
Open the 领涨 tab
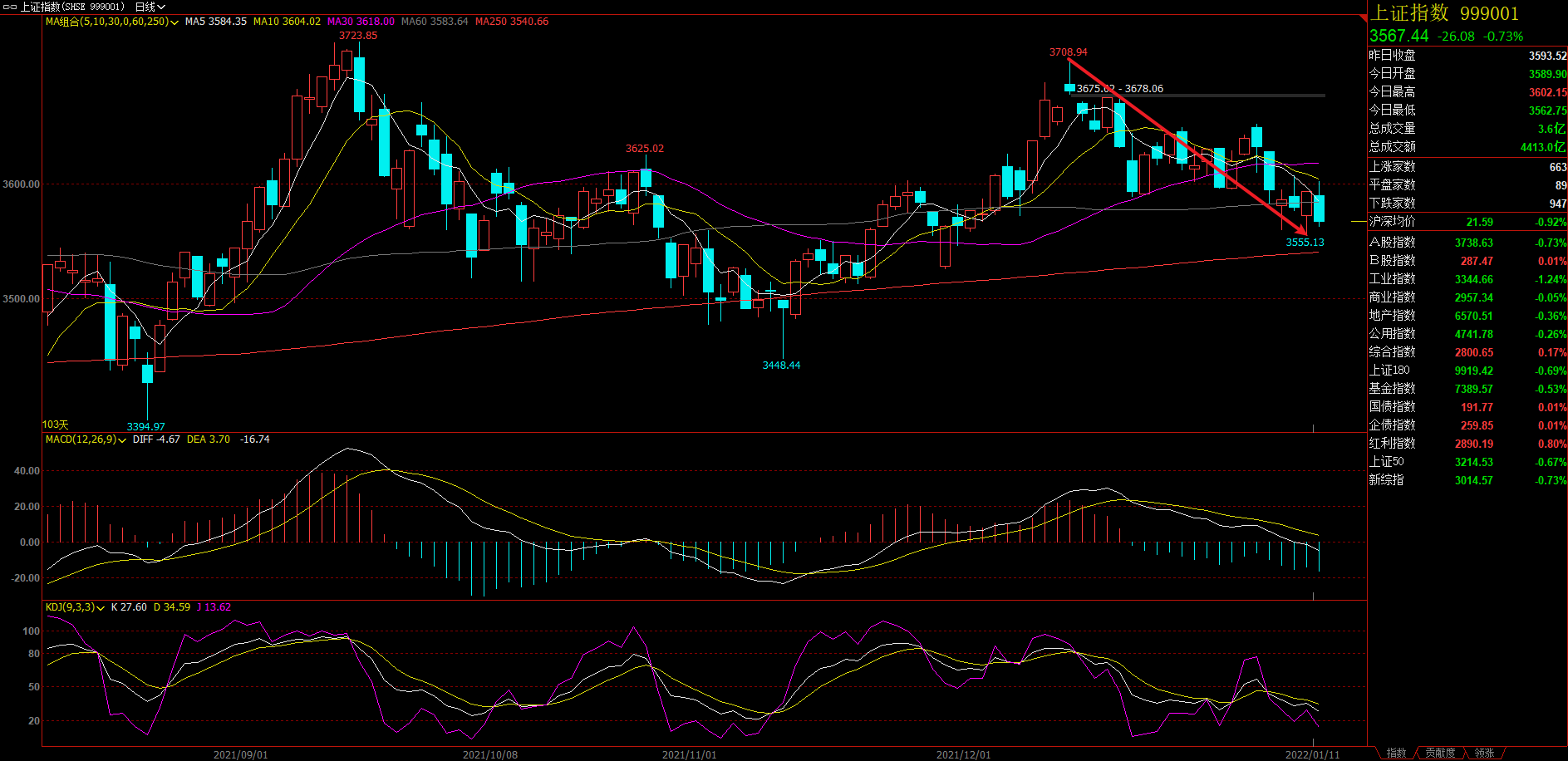1484,753
